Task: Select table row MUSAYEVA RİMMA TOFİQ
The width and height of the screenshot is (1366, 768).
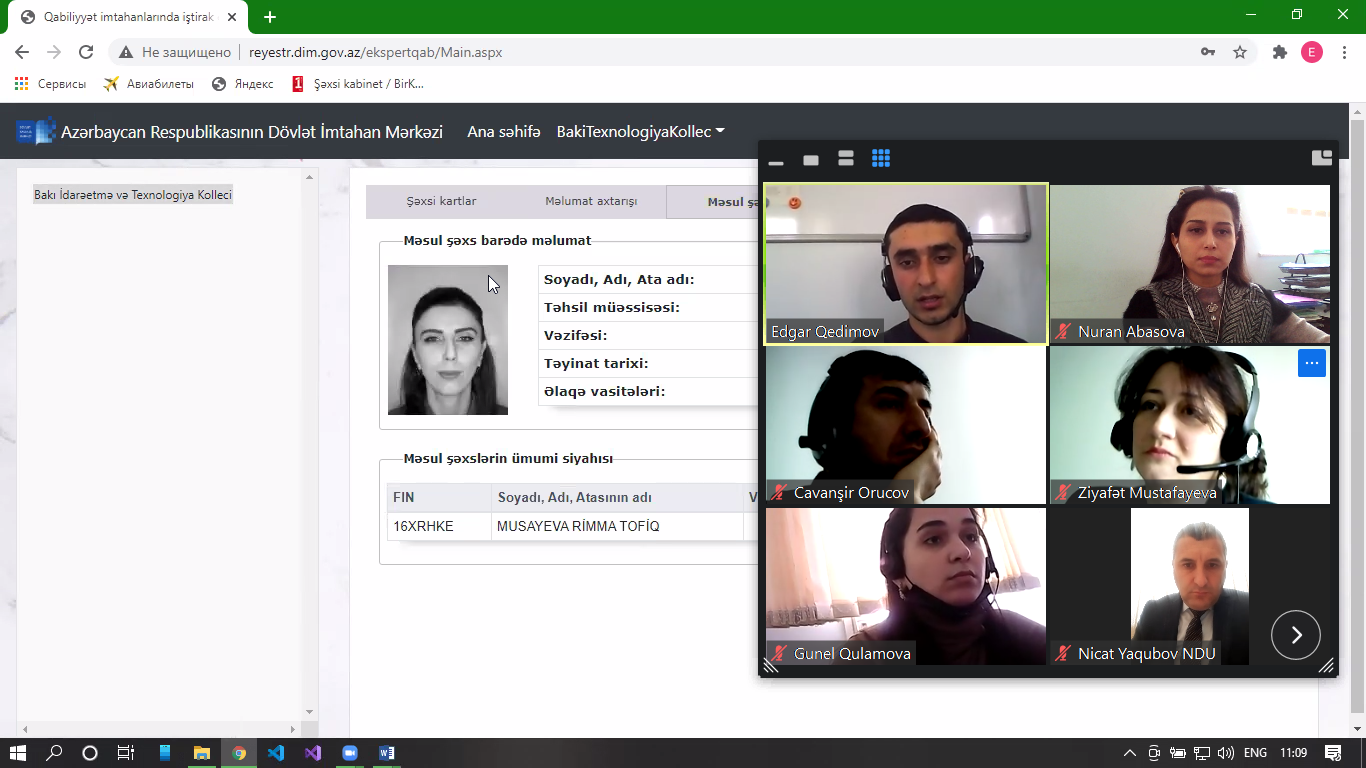Action: (573, 526)
